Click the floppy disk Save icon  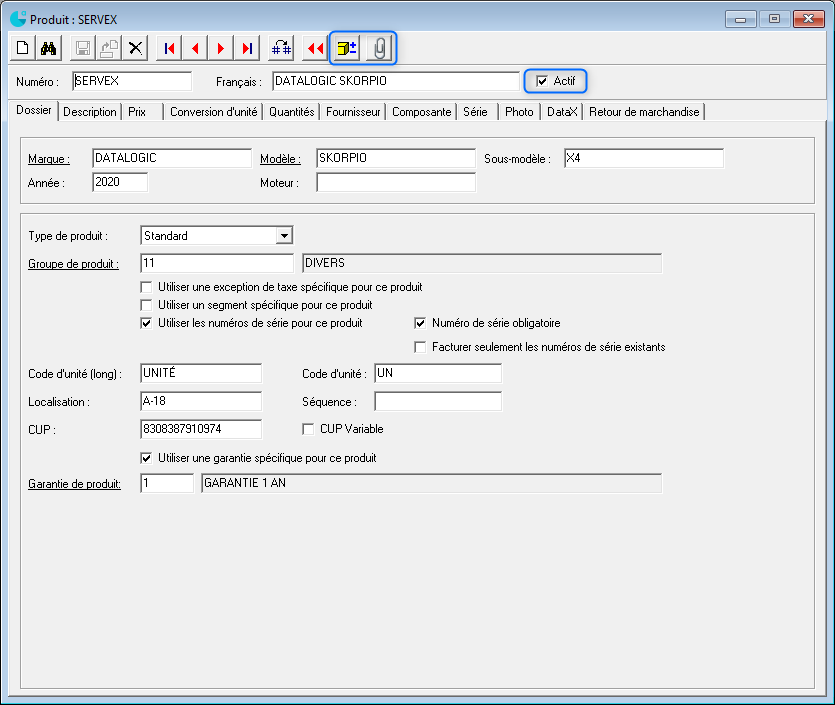tap(83, 48)
